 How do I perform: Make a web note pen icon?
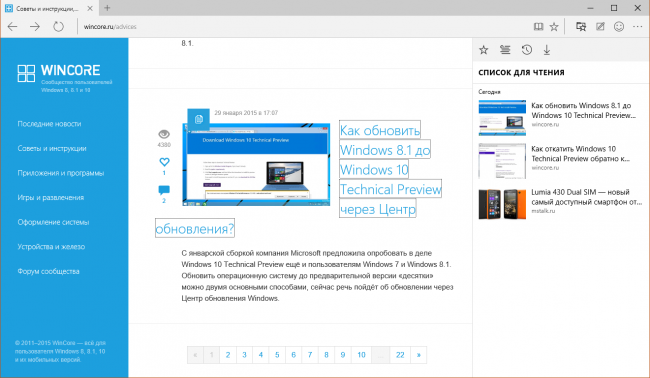tap(600, 27)
